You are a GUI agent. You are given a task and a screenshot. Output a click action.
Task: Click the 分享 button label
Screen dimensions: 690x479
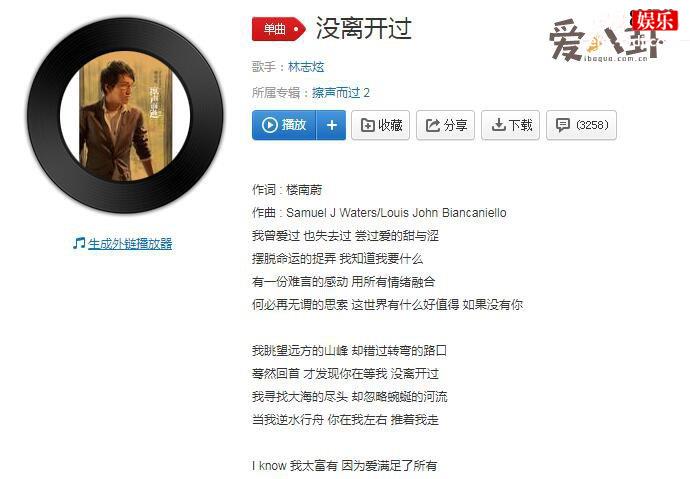pos(455,125)
